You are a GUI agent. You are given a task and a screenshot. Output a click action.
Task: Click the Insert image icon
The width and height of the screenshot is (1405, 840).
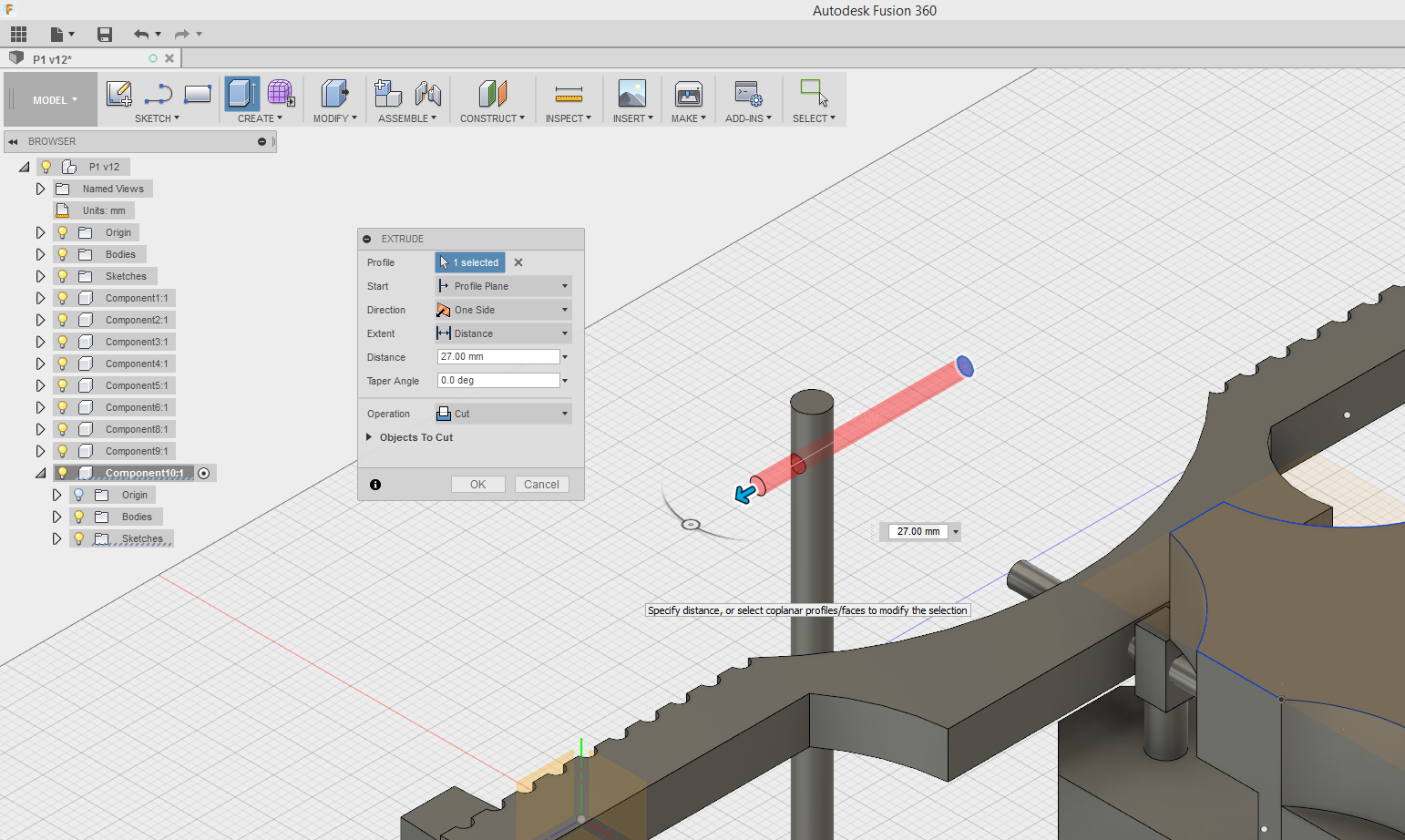tap(631, 94)
